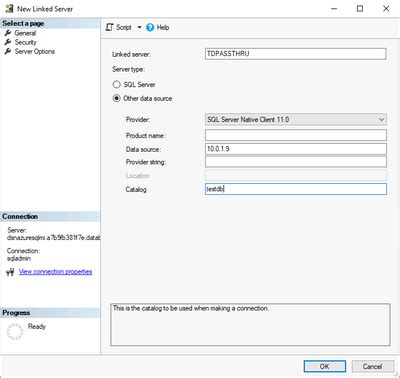Expand the Script dropdown arrow
400x378 pixels.
tap(139, 27)
